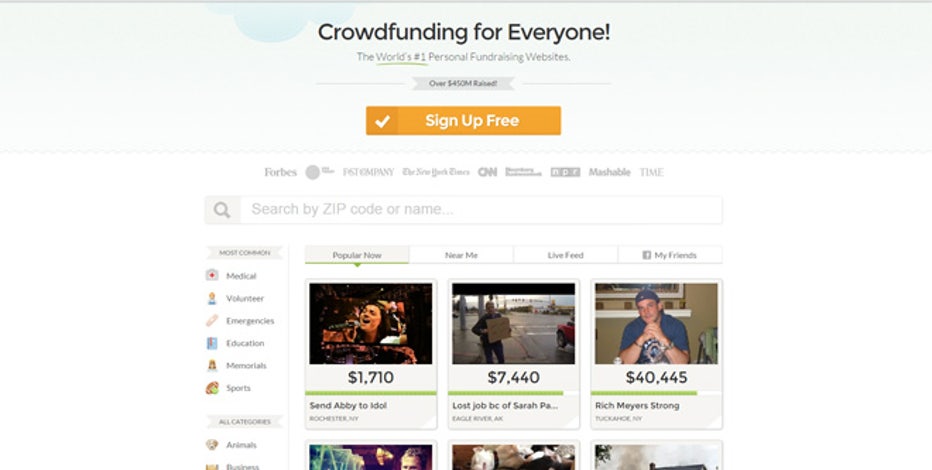Viewport: 932px width, 470px height.
Task: Select the Volunteer category icon
Action: (212, 298)
